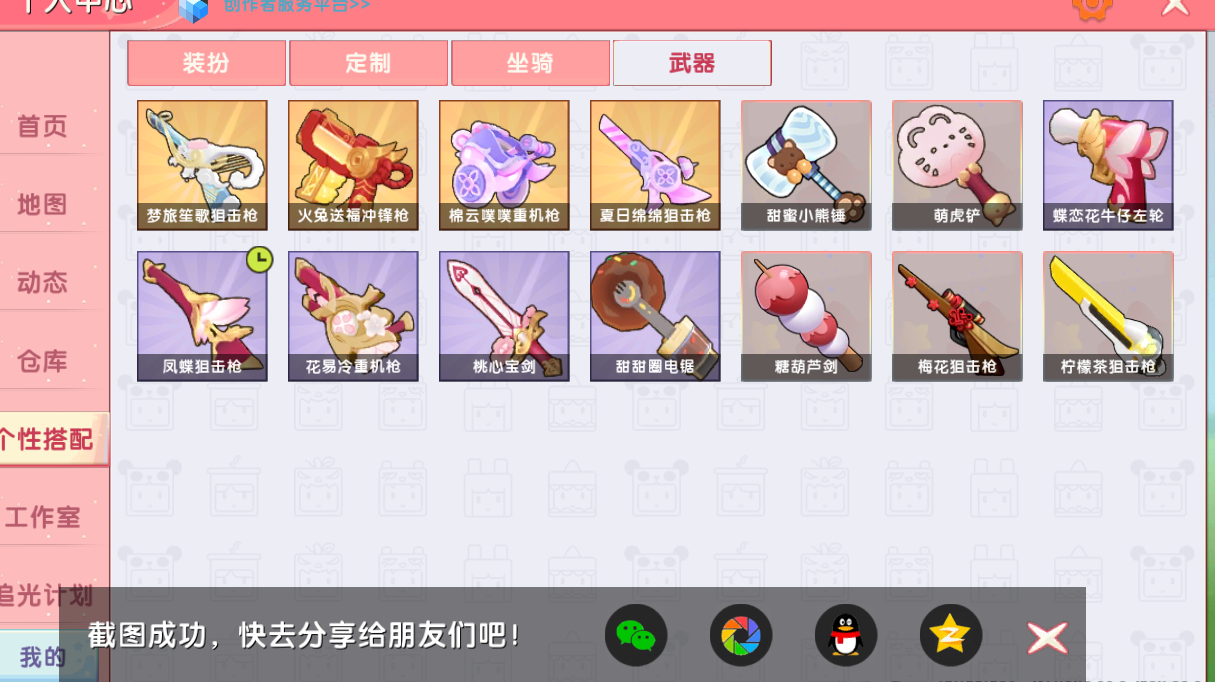Image resolution: width=1215 pixels, height=682 pixels.
Task: Pick the 糖葫芦剑 weapon
Action: coord(806,316)
